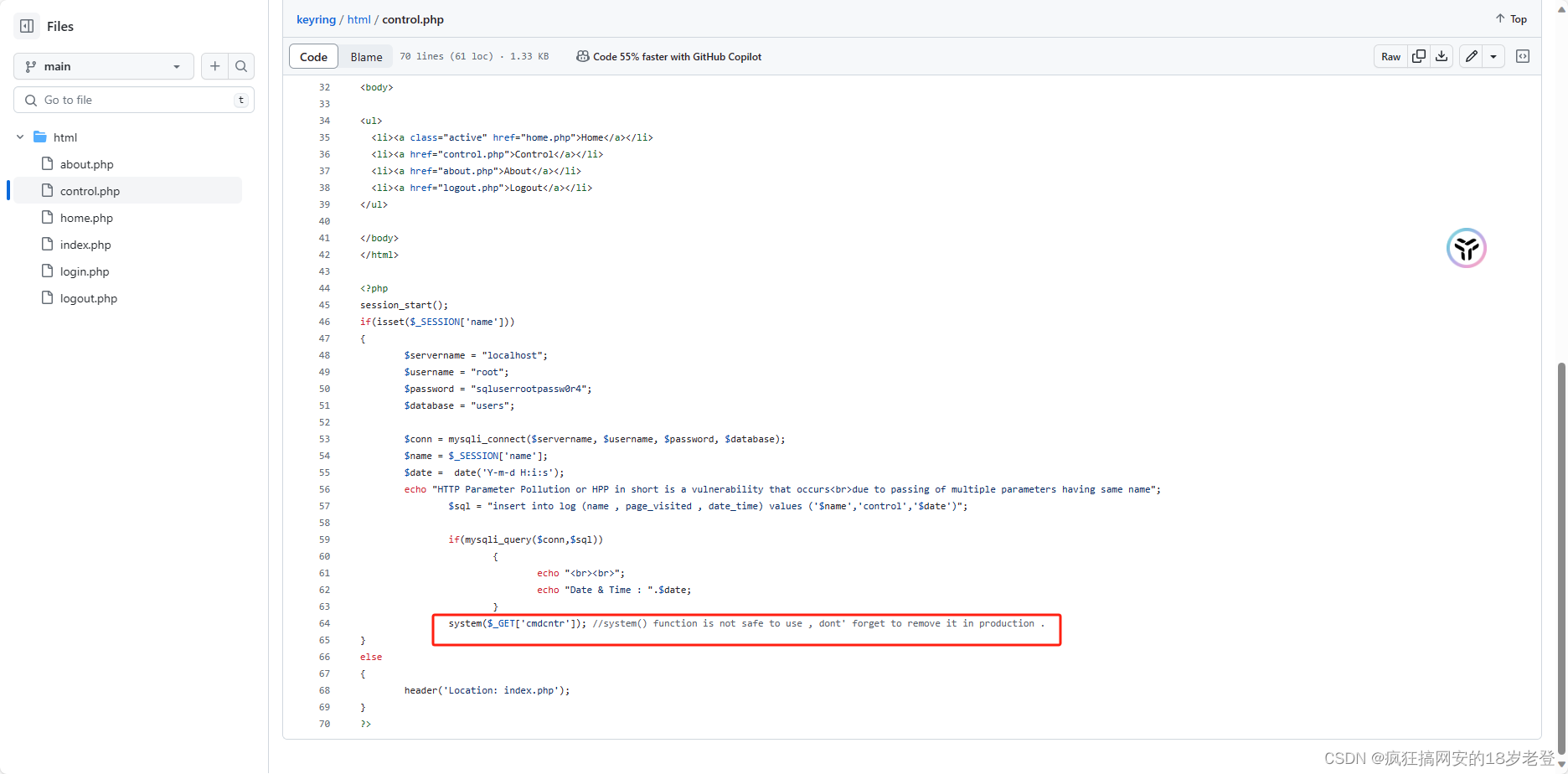
Task: Collapse the Files side panel
Action: pyautogui.click(x=27, y=26)
